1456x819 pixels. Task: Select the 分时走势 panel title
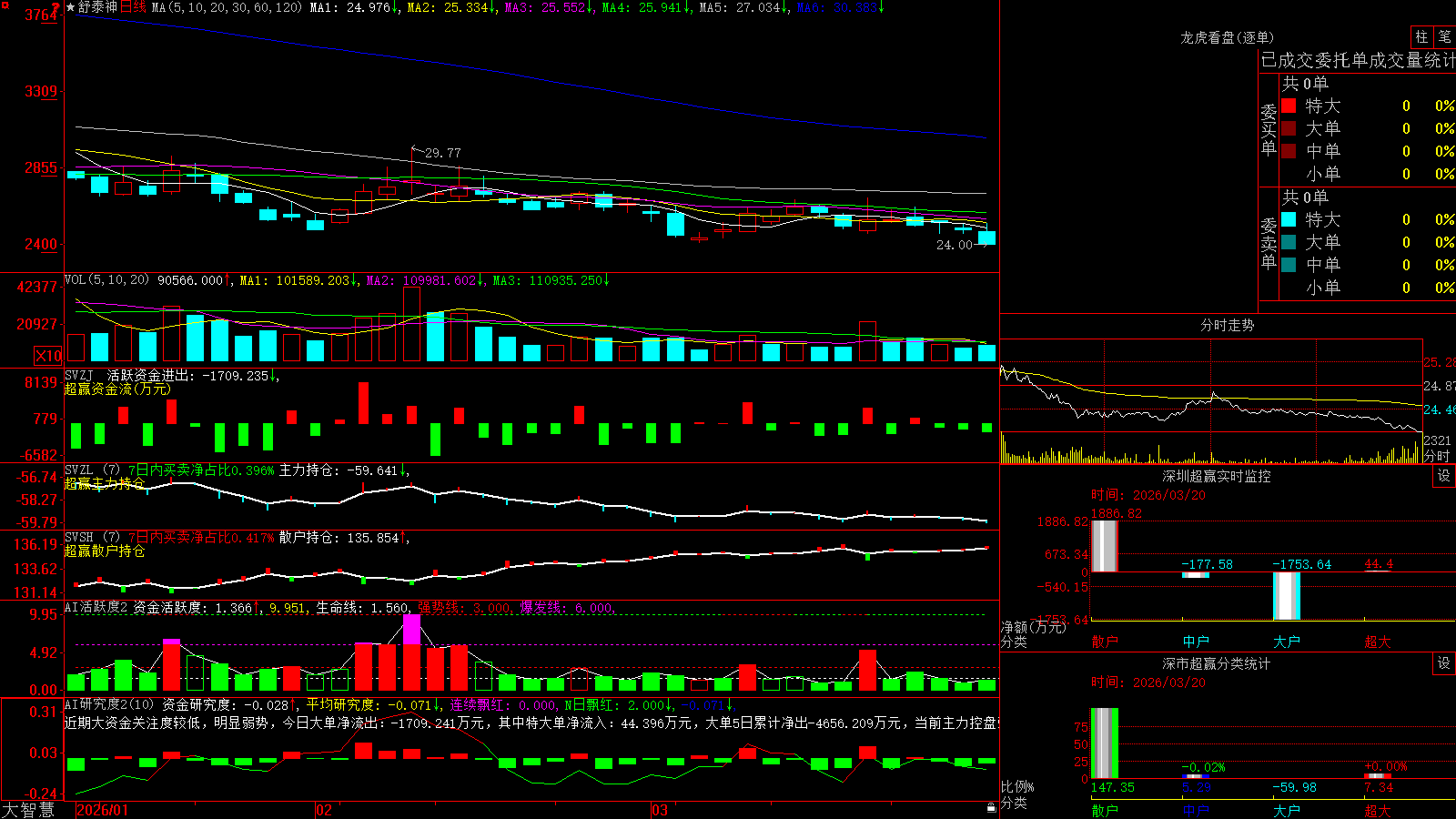(x=1227, y=325)
